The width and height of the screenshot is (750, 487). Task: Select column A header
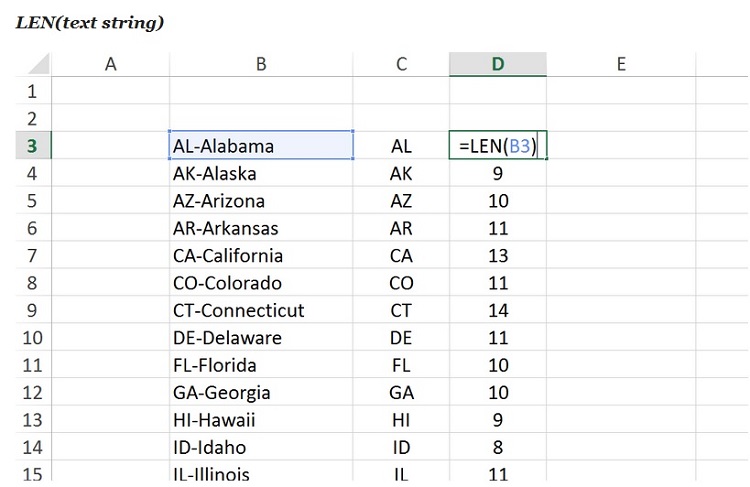[110, 65]
